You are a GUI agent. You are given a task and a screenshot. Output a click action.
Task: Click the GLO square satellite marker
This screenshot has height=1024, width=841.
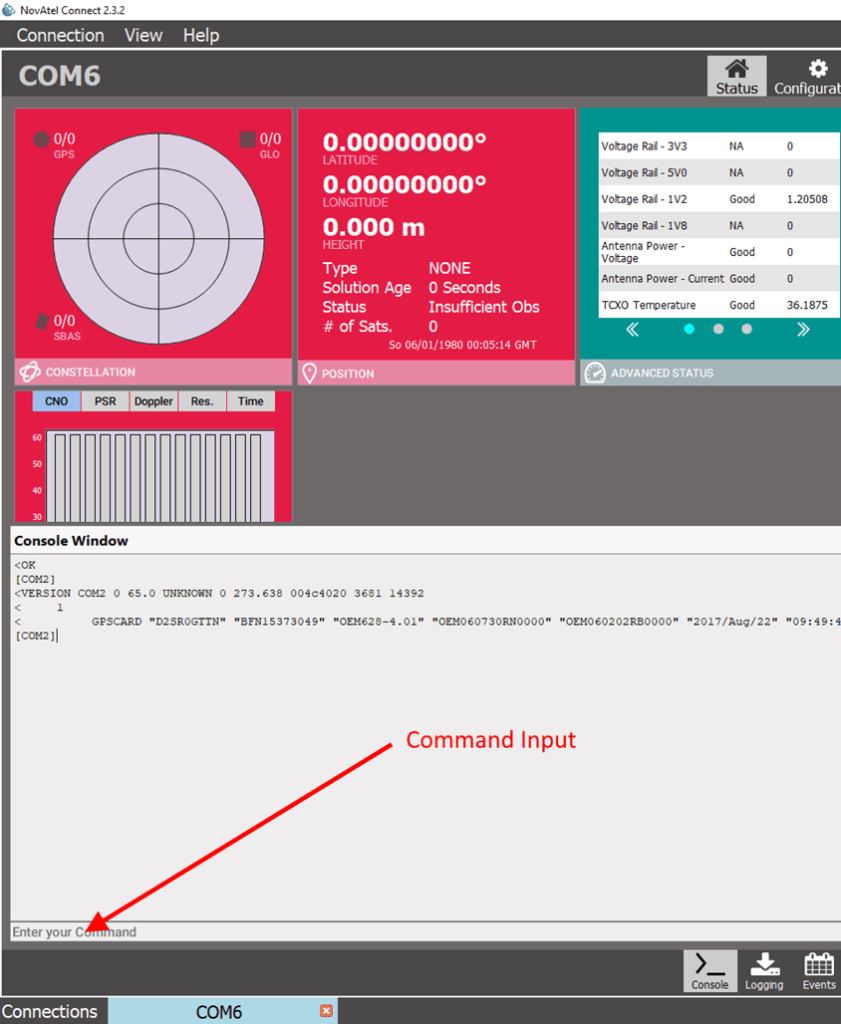click(x=247, y=139)
